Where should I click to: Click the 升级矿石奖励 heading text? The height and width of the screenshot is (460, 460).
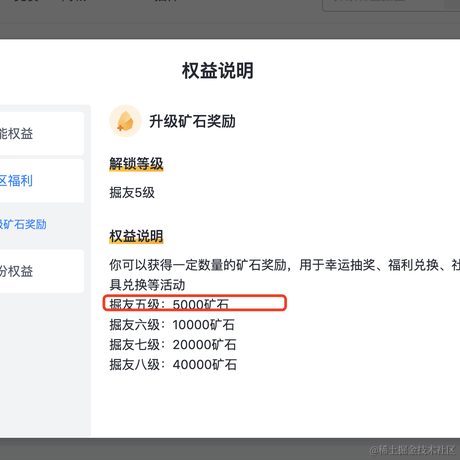[x=192, y=121]
